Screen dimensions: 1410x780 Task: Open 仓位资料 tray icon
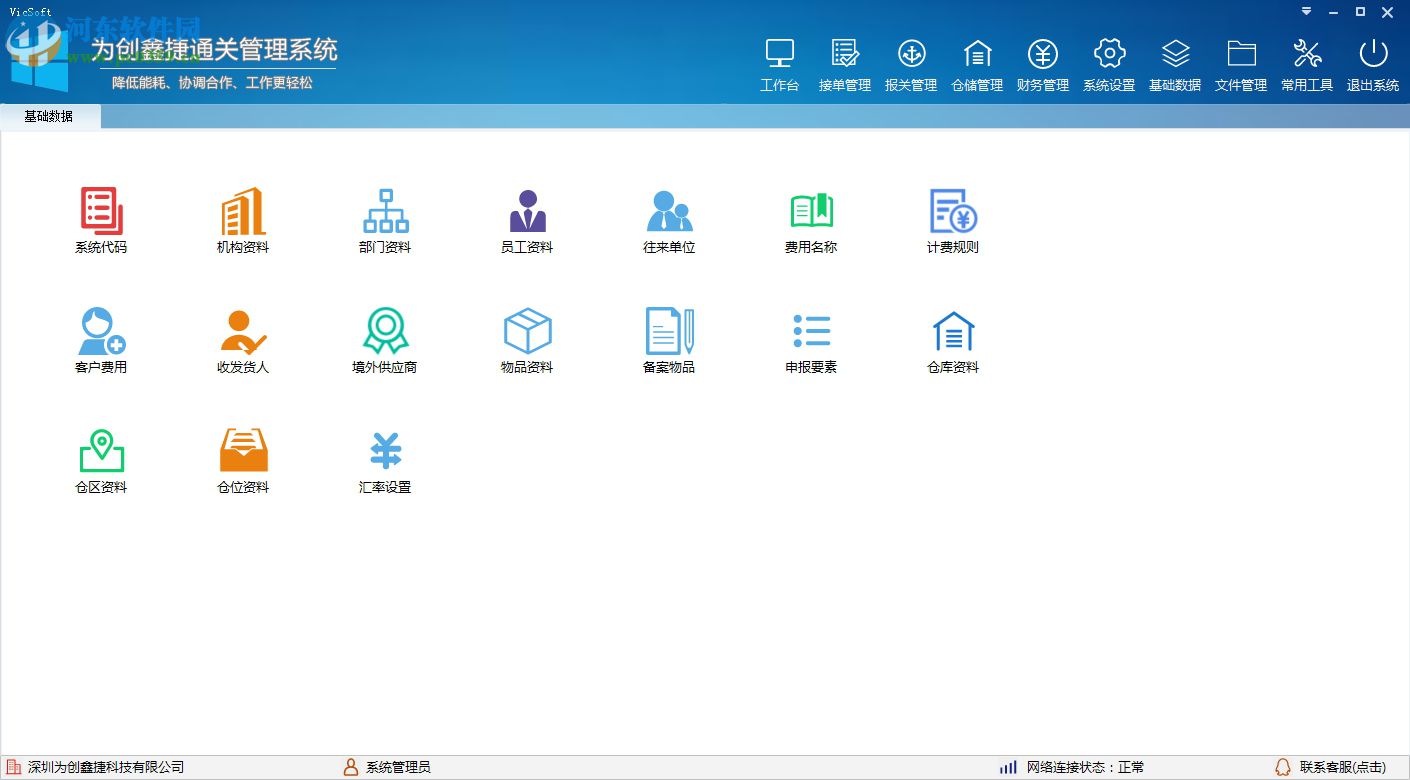[243, 451]
